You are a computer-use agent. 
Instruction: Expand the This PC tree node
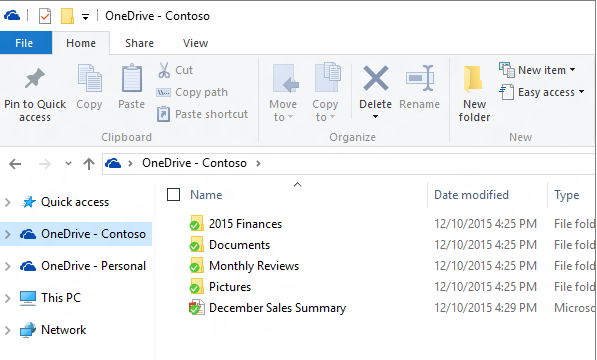[8, 298]
